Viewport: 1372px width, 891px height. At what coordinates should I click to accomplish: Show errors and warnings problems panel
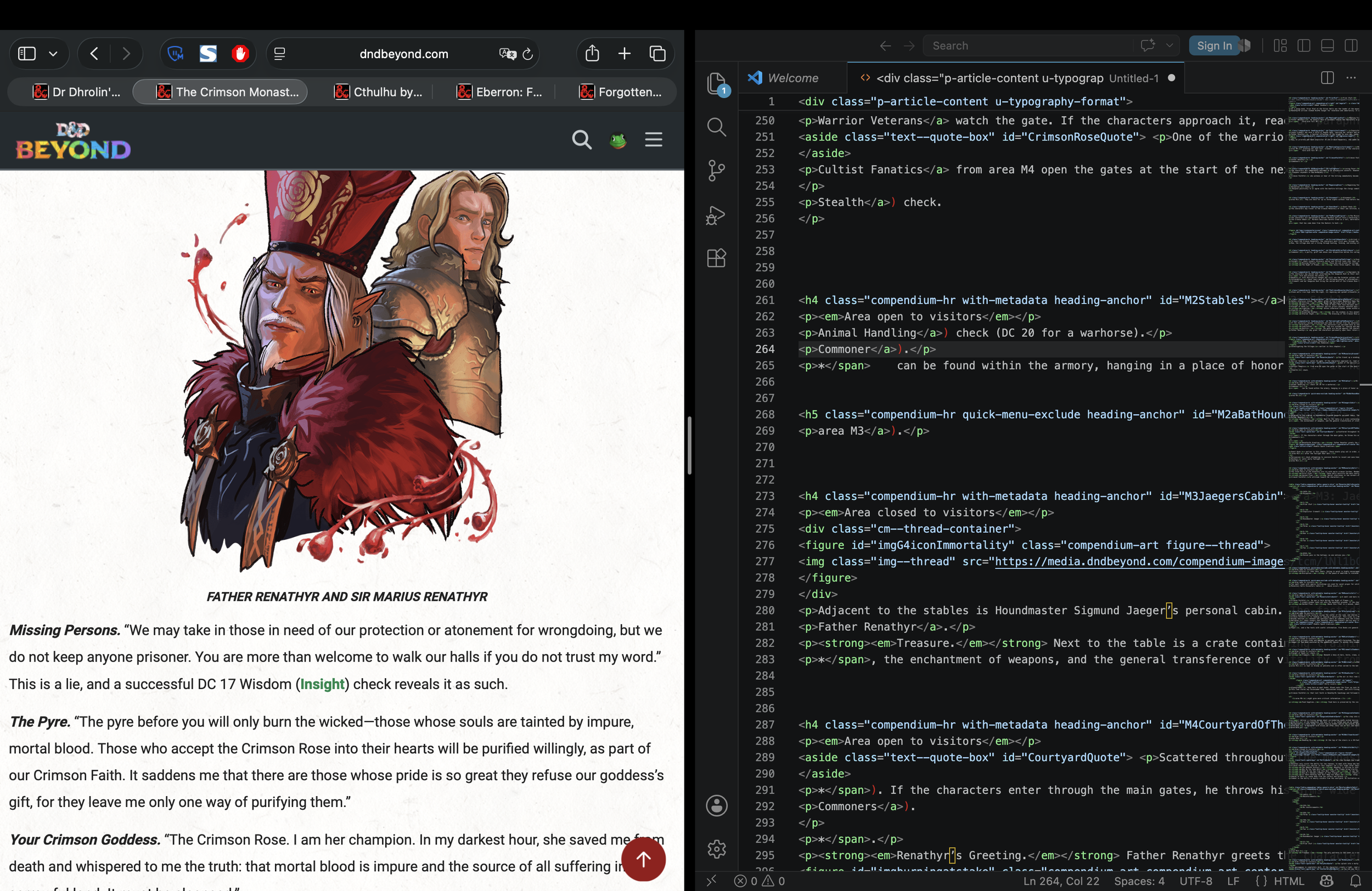click(759, 881)
